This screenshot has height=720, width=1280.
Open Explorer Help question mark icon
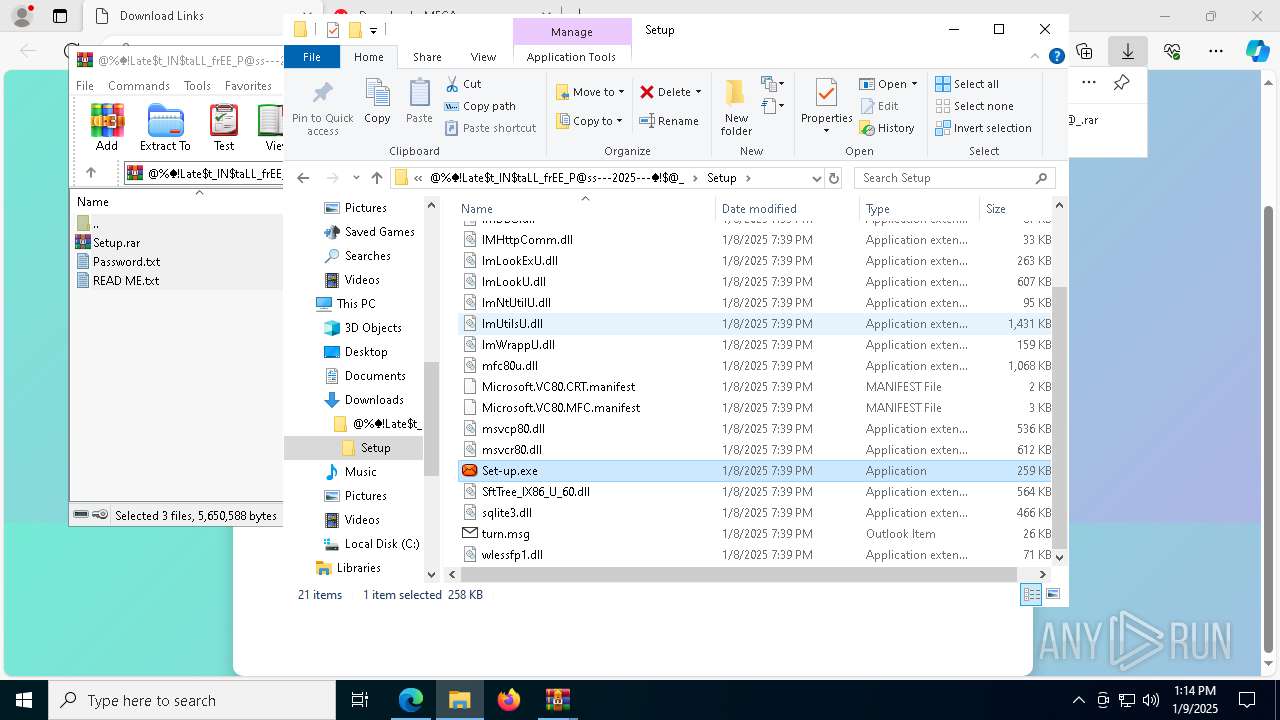[1056, 57]
